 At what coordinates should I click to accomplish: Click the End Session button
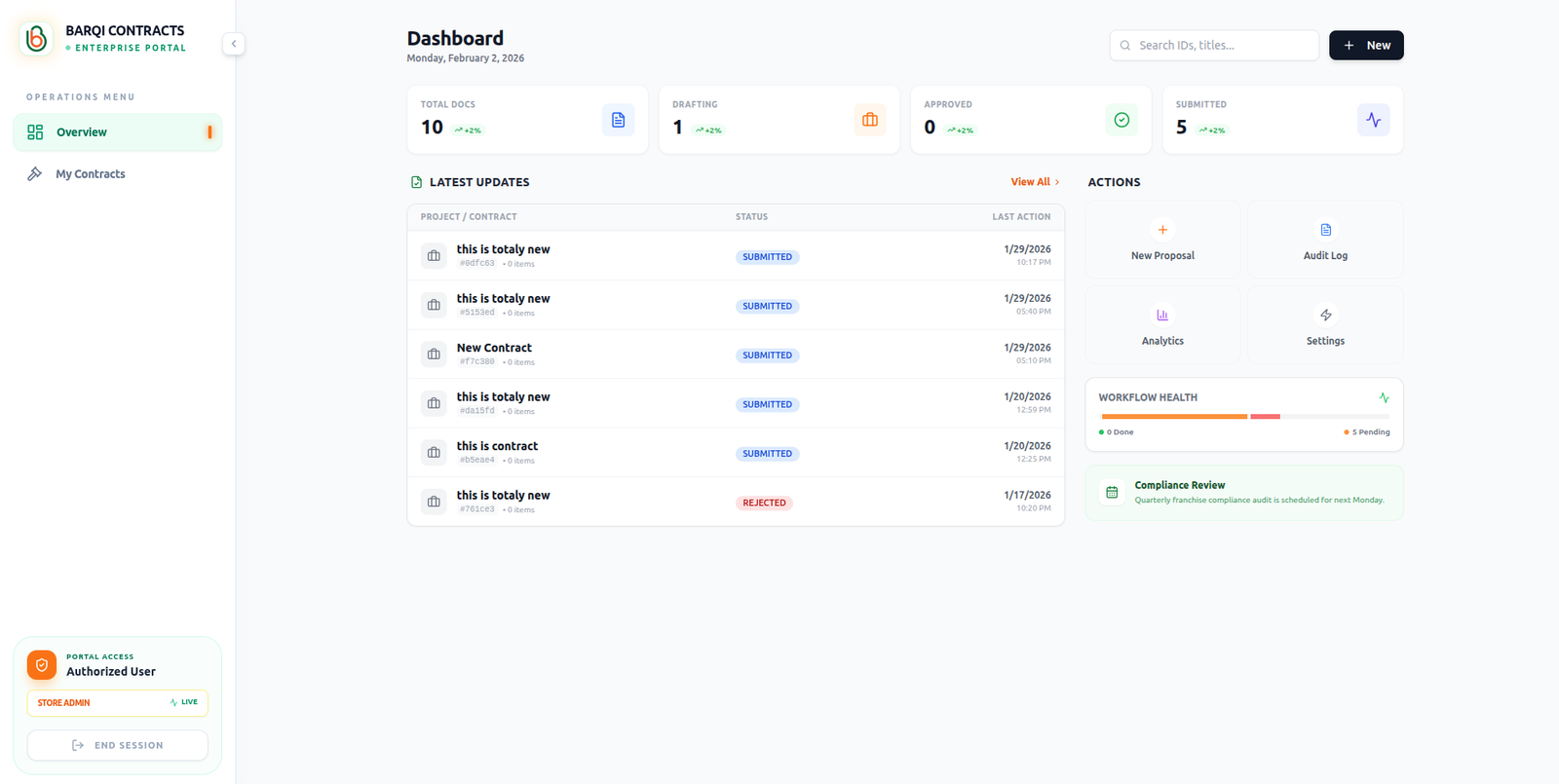coord(117,745)
